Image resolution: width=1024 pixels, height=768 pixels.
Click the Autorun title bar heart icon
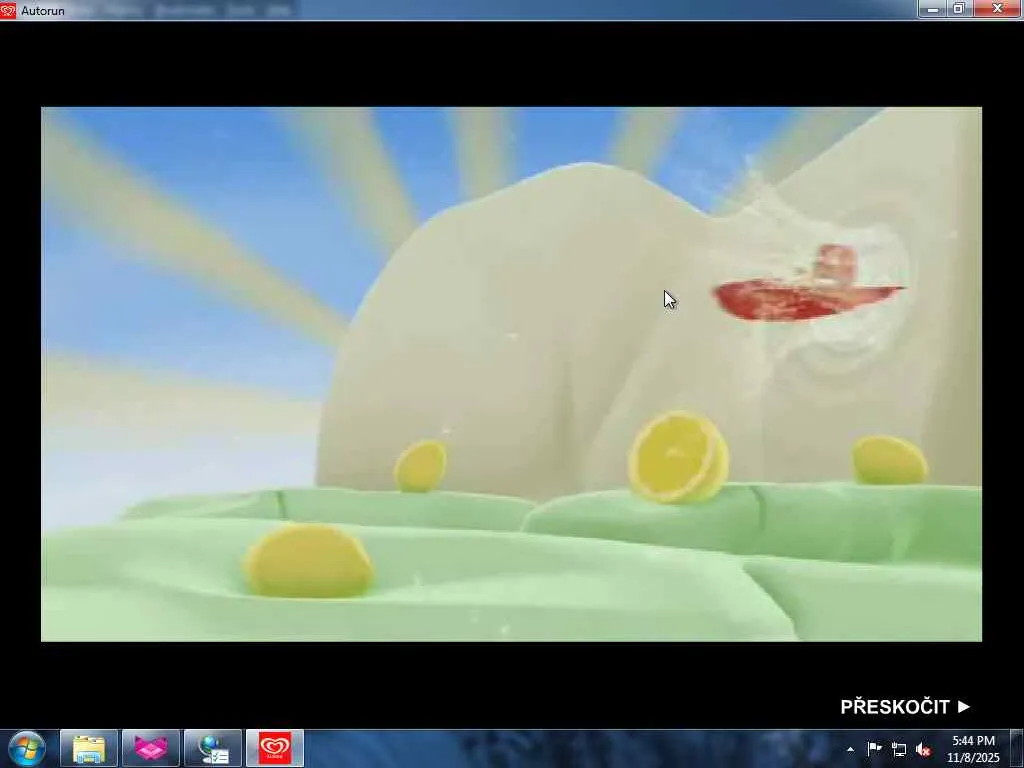(x=8, y=10)
